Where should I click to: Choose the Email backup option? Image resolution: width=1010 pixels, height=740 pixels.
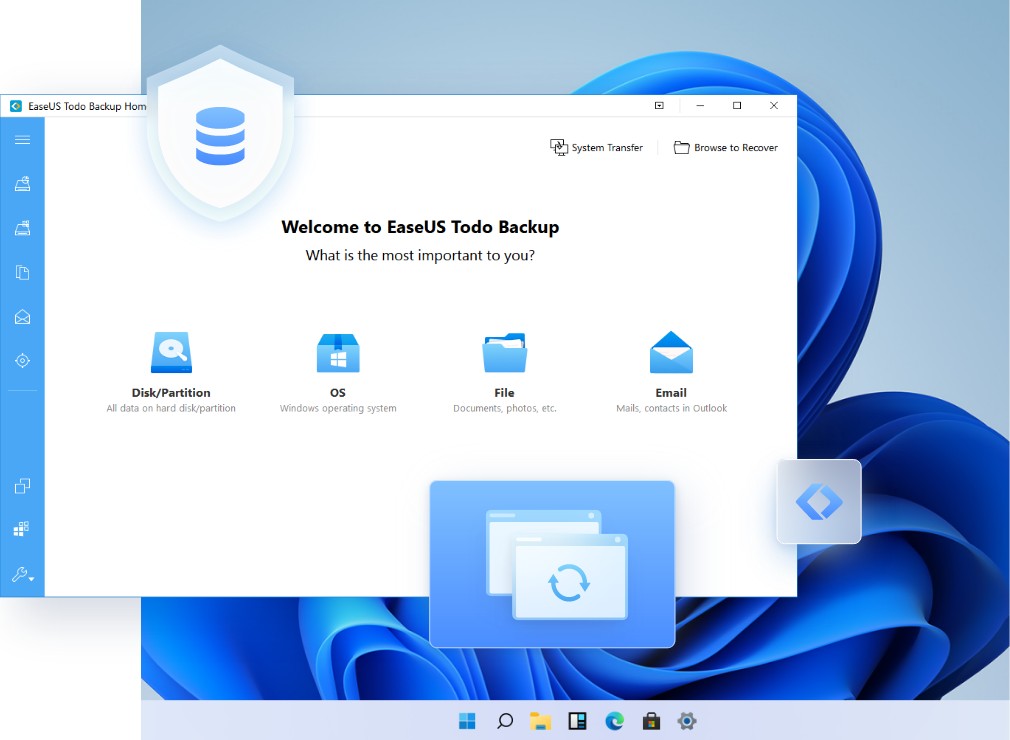click(671, 372)
